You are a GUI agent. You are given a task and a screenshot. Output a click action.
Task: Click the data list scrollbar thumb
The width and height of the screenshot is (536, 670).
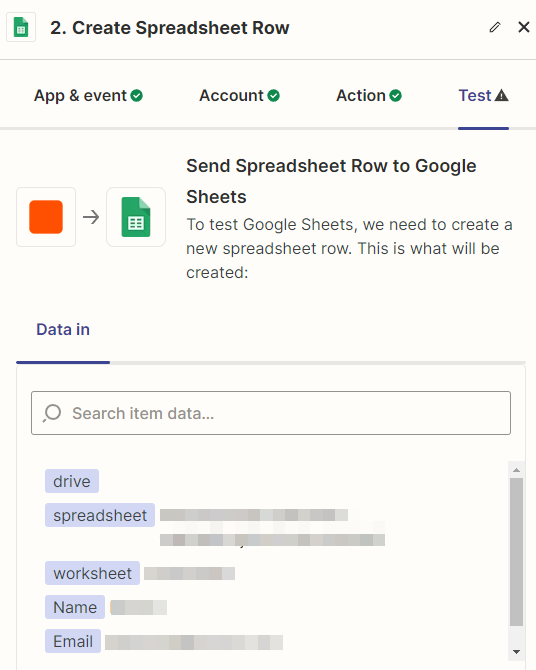point(516,552)
